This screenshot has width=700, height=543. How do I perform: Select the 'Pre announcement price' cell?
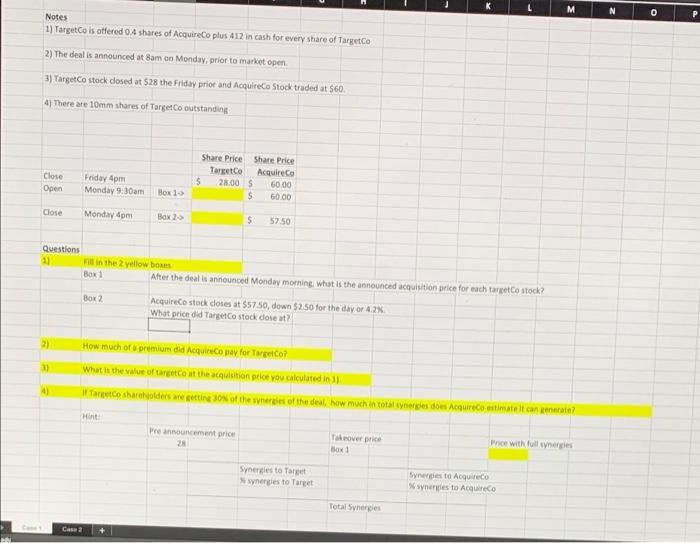(x=192, y=432)
